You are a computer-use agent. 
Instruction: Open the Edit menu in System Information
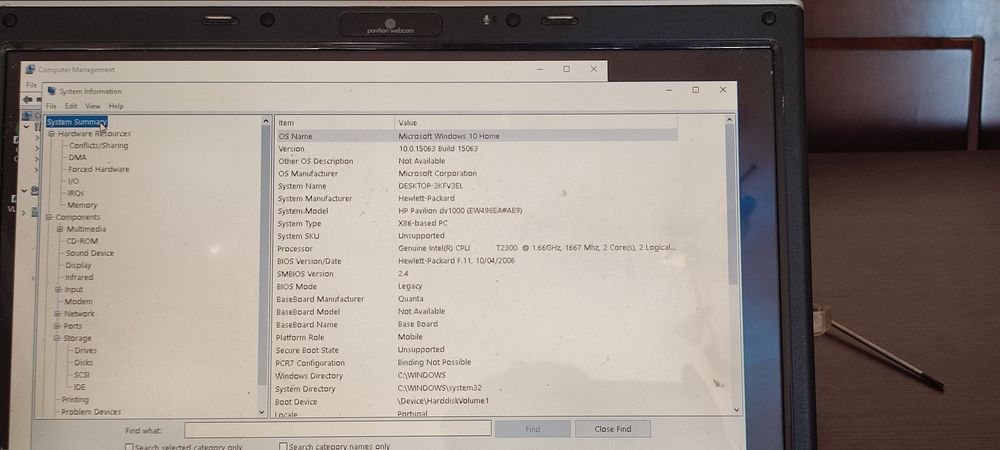(71, 106)
